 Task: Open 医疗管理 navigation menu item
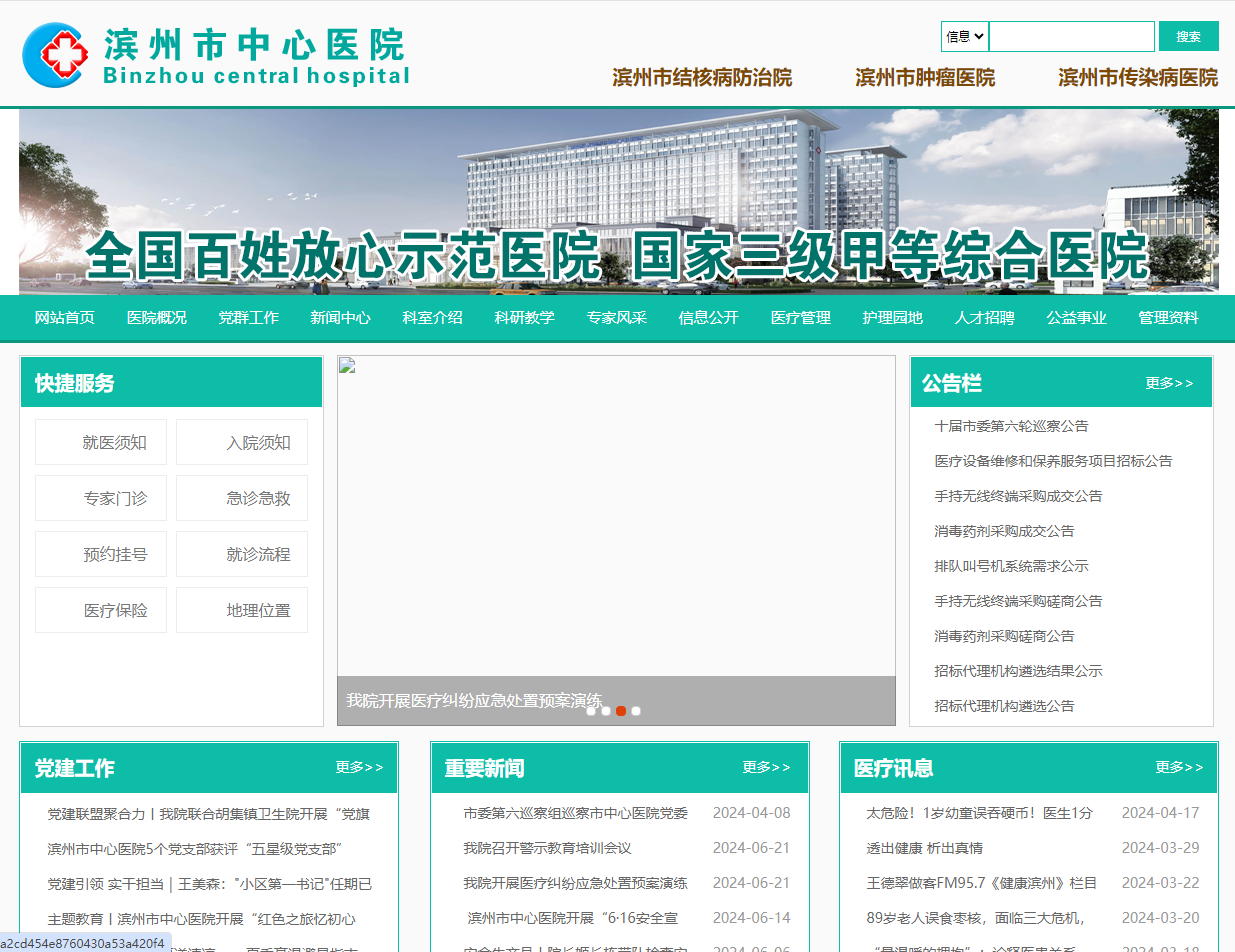801,318
